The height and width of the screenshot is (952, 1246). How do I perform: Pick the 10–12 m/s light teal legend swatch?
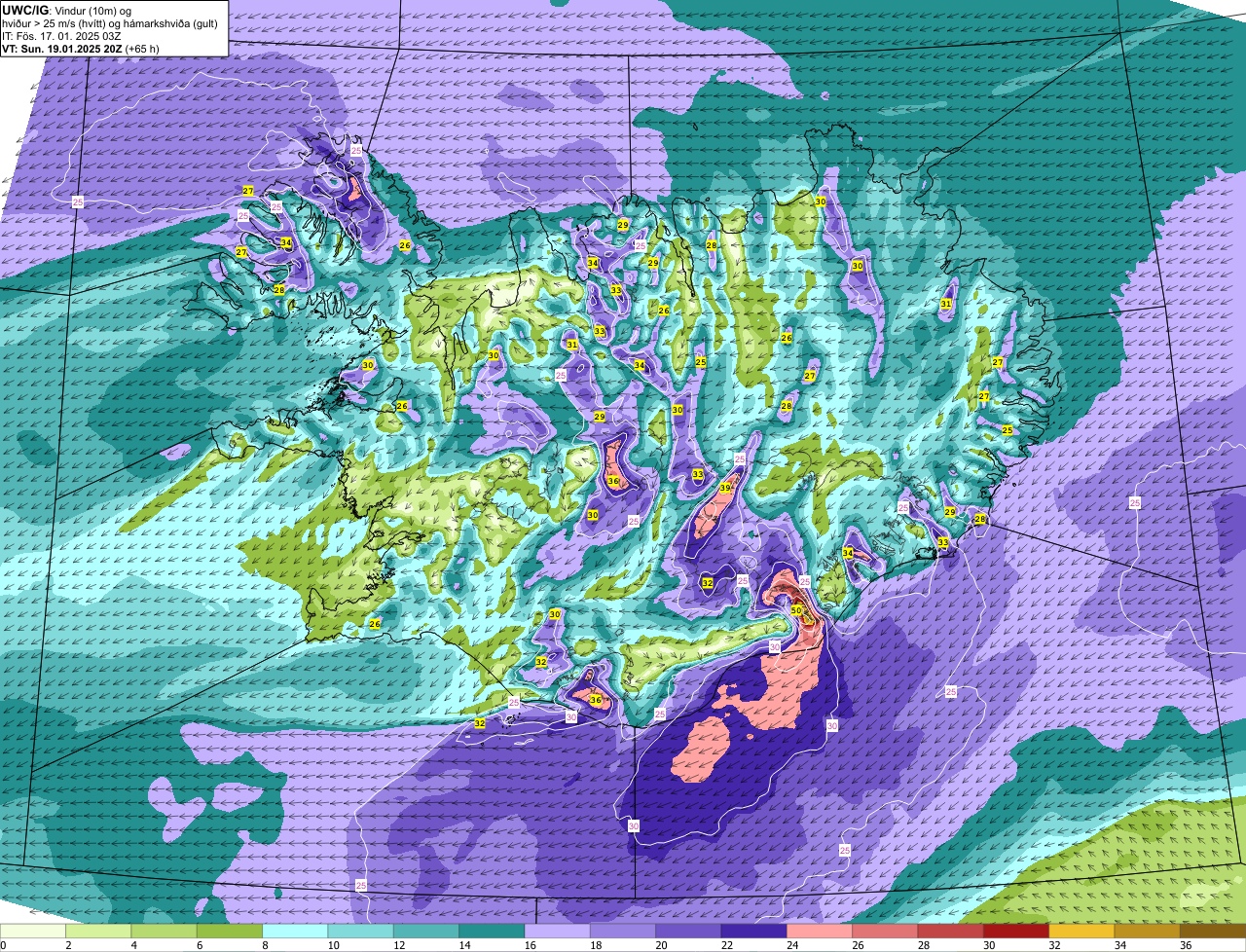[x=361, y=931]
